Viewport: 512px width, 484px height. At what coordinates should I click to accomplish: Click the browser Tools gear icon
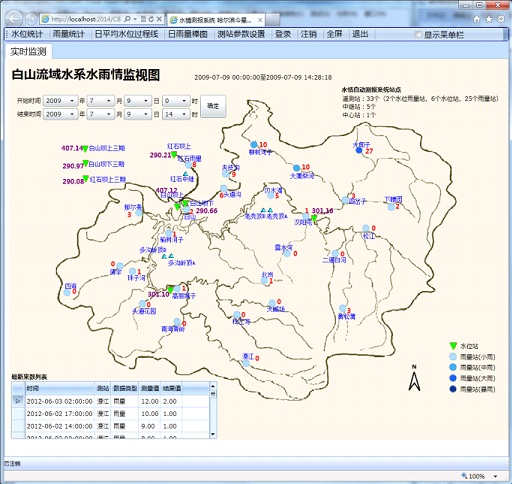(501, 19)
